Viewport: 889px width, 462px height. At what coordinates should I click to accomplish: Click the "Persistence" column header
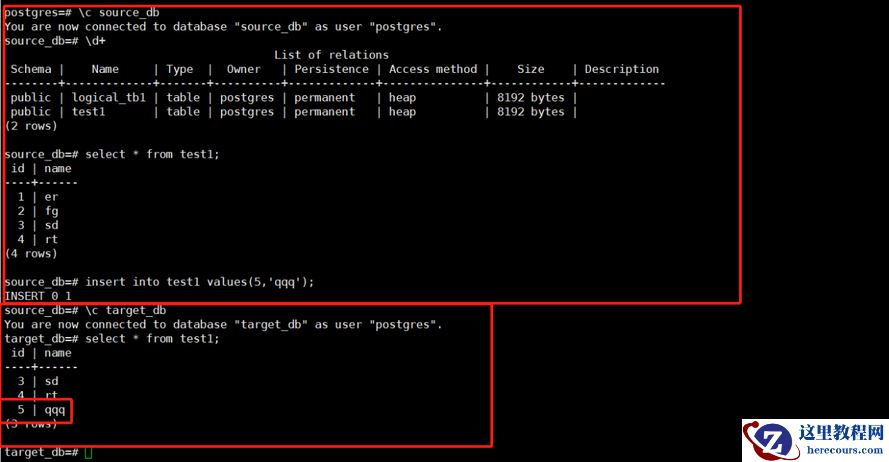[x=332, y=69]
